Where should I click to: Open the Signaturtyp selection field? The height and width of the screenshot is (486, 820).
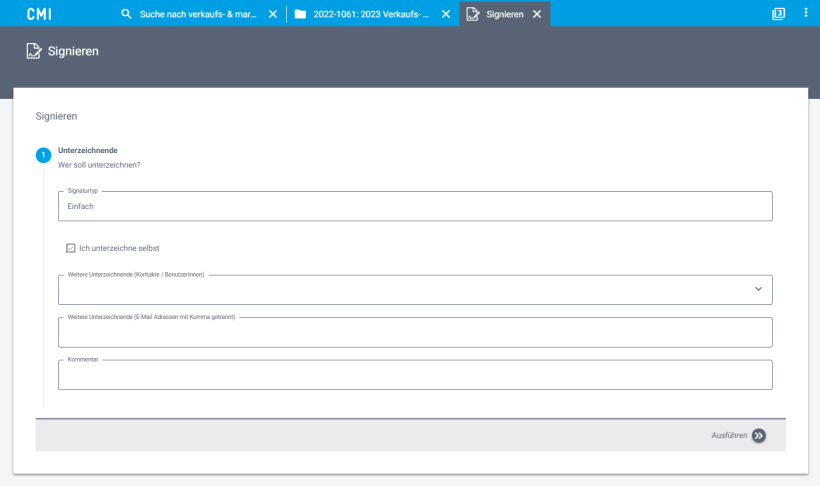pos(415,206)
